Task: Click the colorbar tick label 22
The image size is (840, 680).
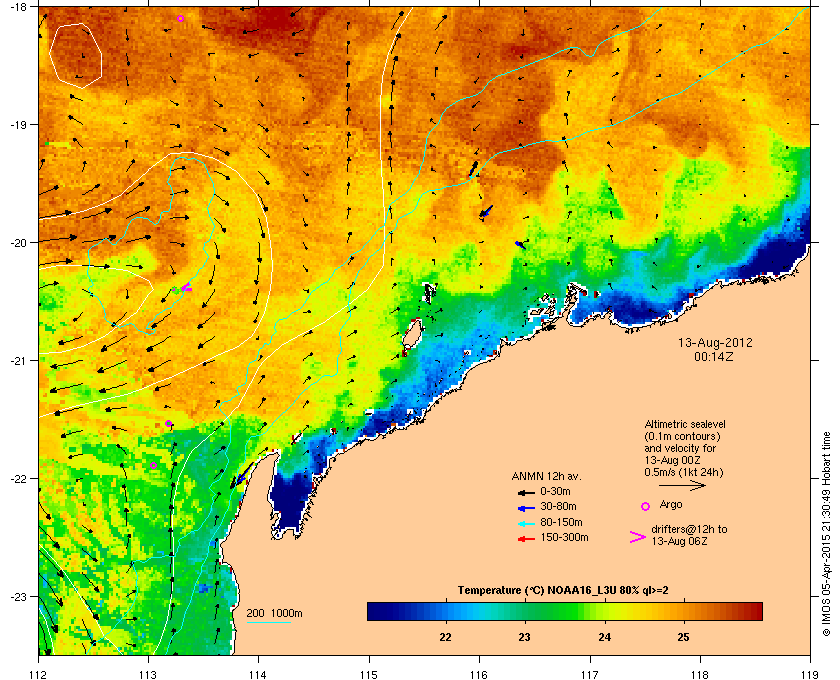Action: tap(445, 637)
